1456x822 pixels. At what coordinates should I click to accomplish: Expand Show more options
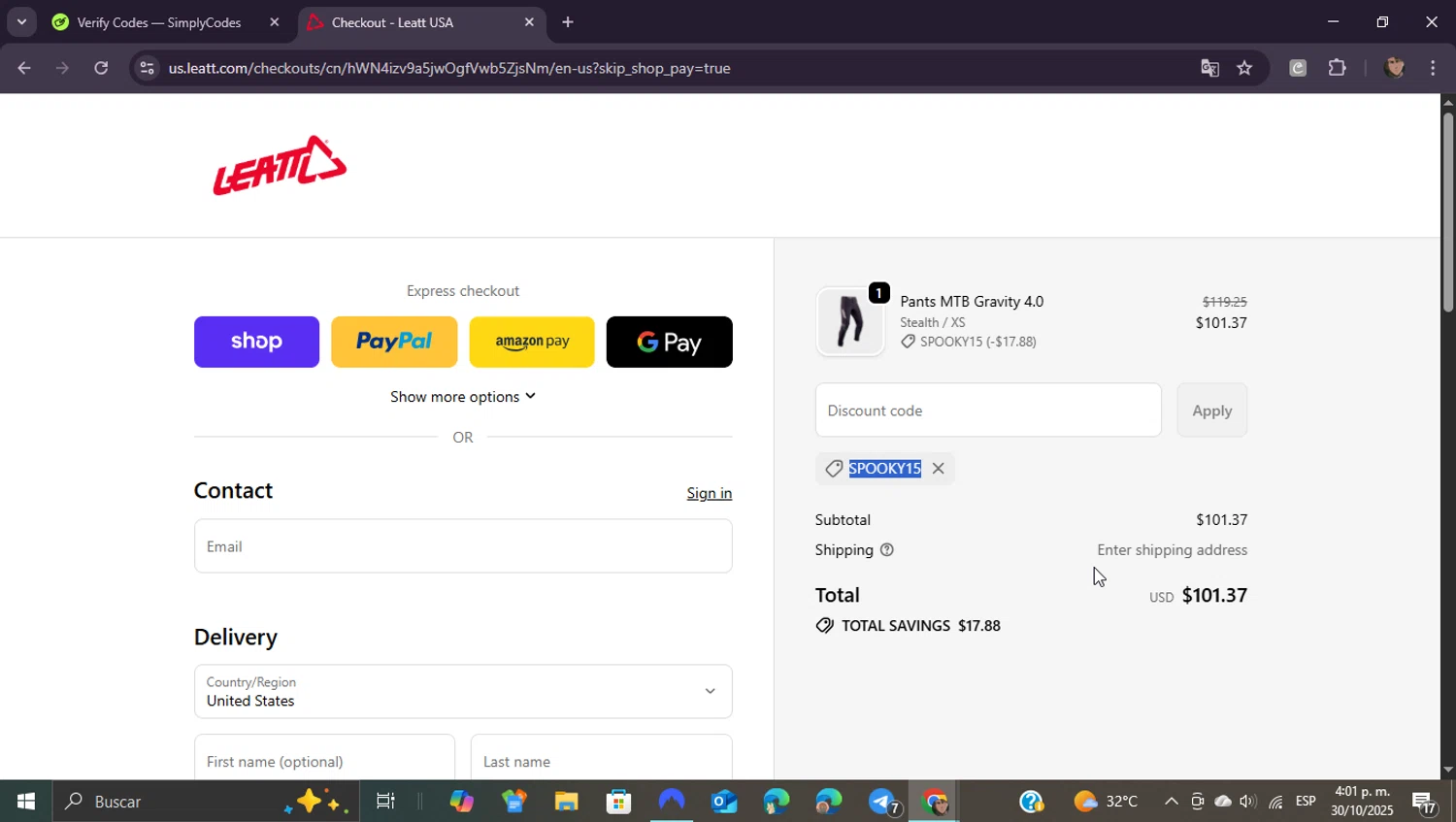pyautogui.click(x=463, y=397)
